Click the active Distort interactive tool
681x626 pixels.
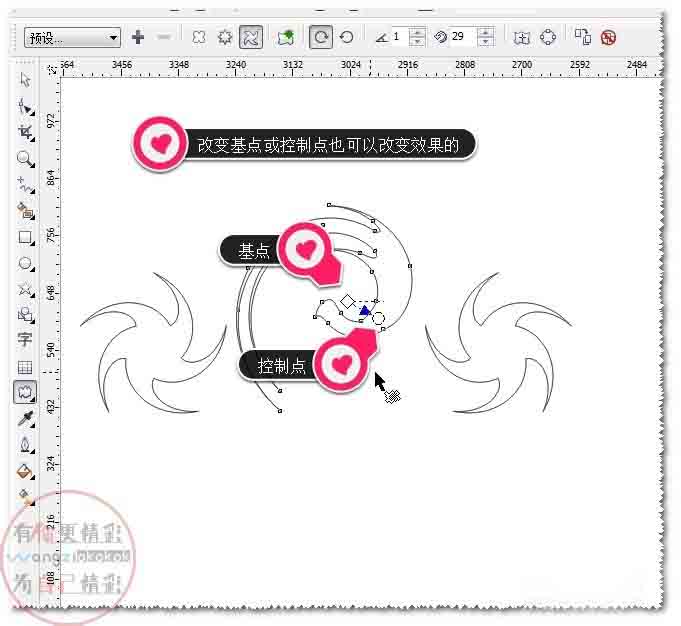[x=25, y=392]
